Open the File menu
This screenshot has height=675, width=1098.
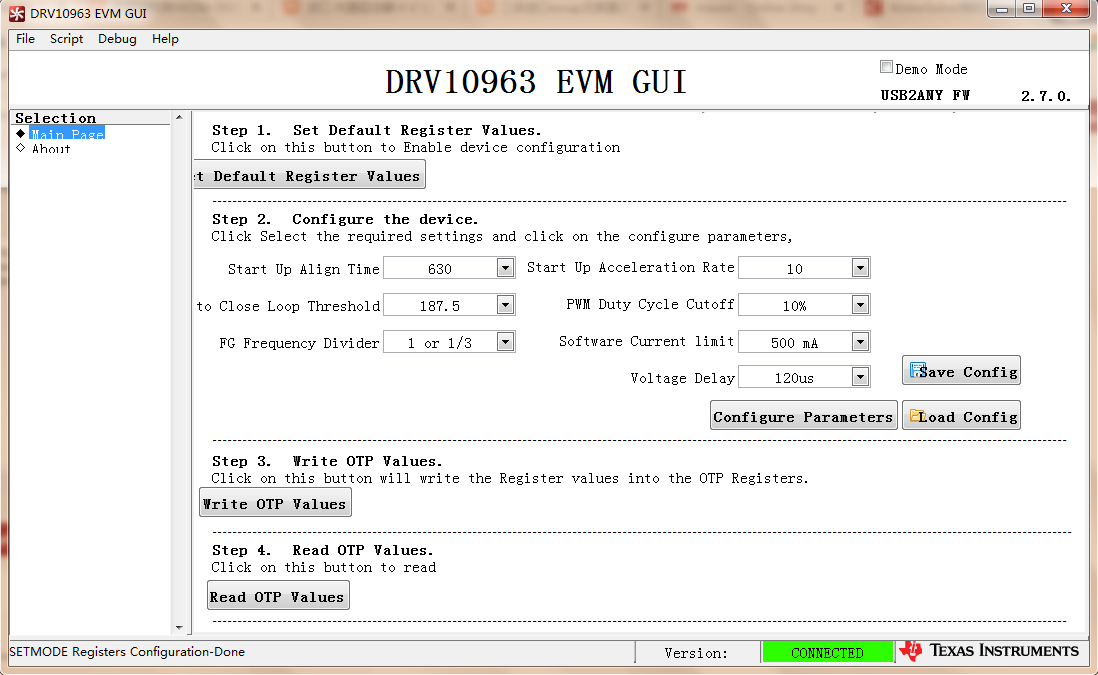(x=25, y=39)
